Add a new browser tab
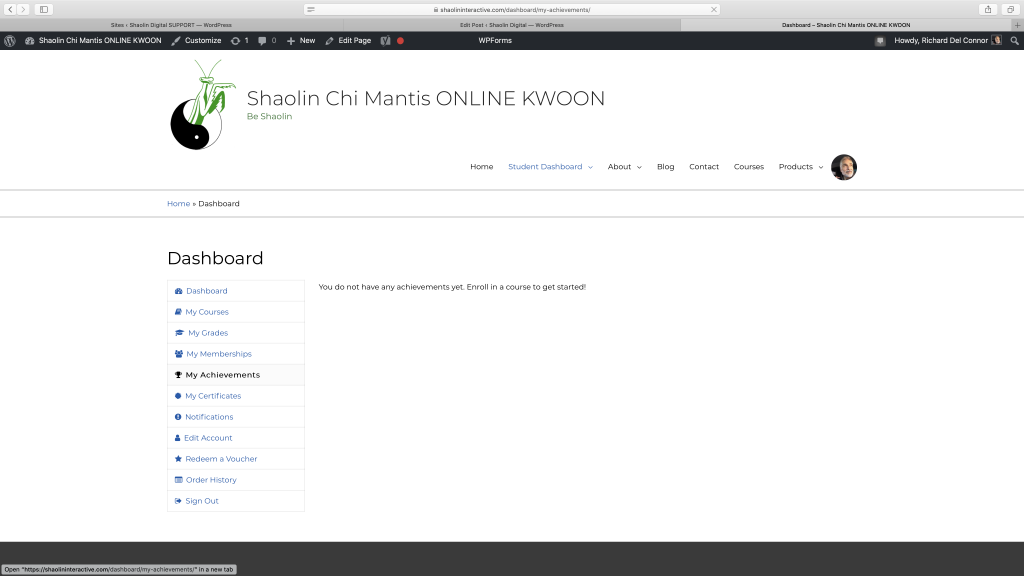1024x576 pixels. pos(1017,25)
